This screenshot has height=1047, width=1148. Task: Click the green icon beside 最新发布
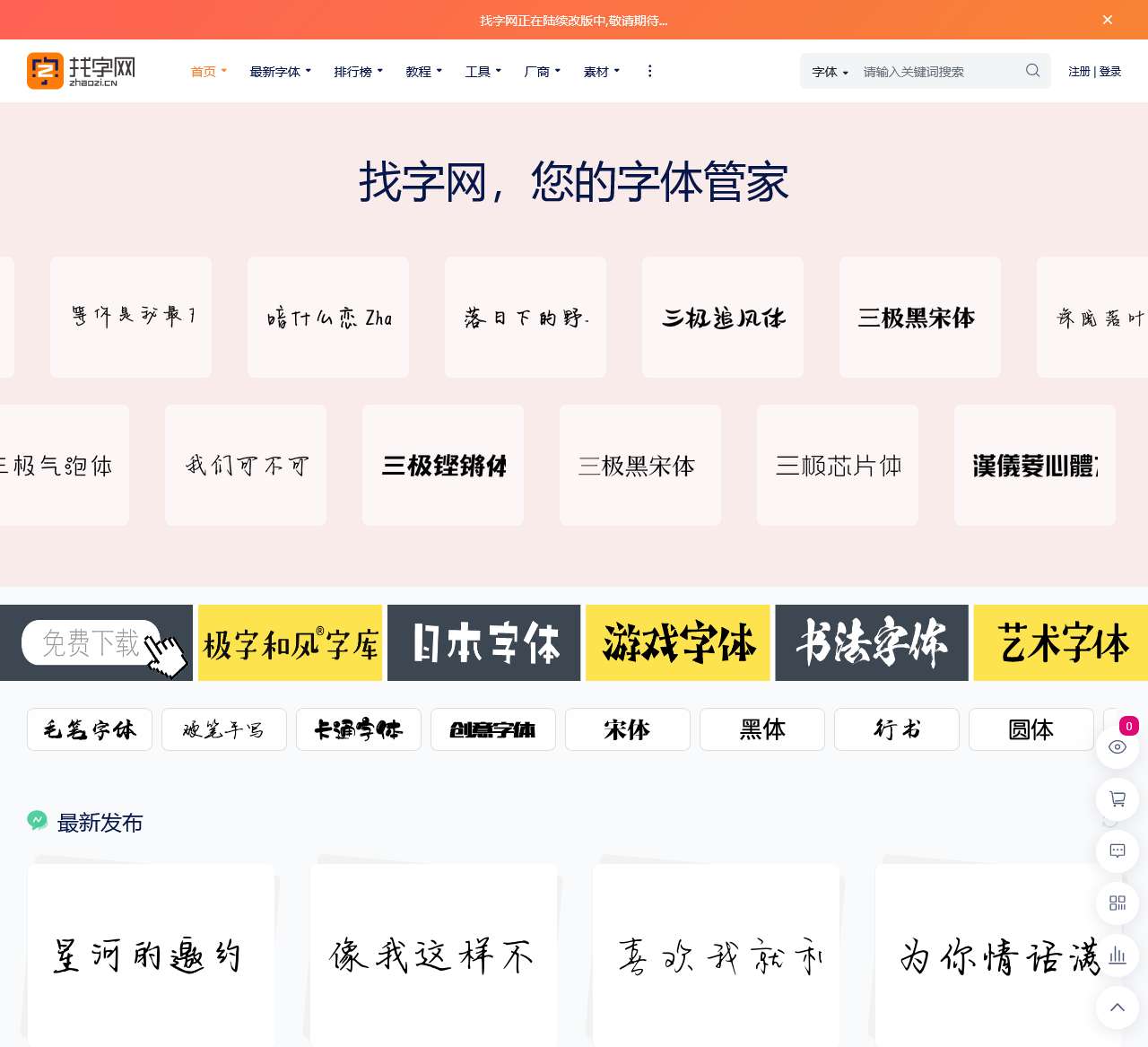click(38, 821)
